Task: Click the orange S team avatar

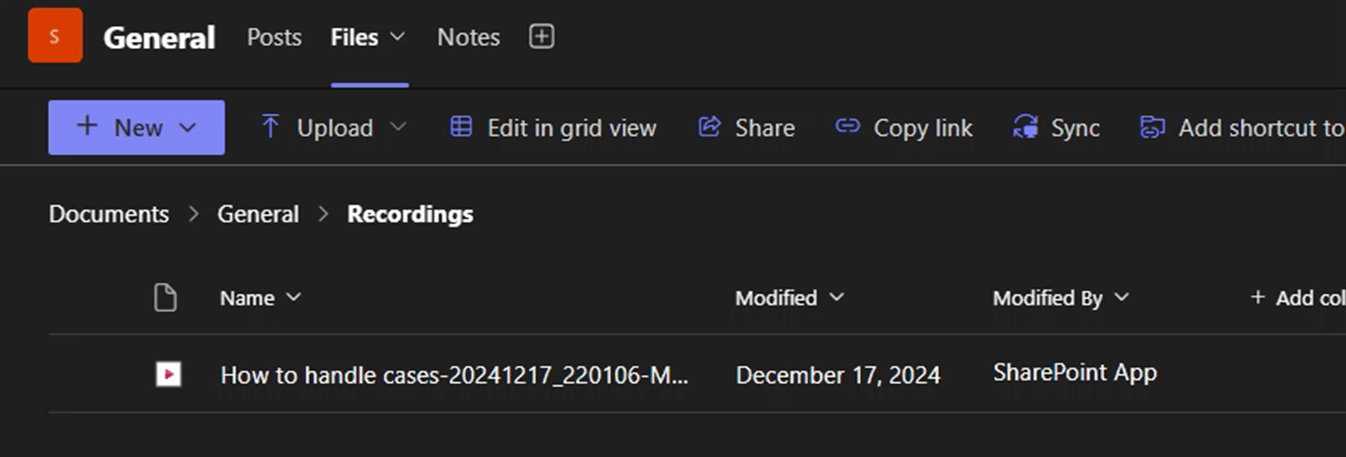Action: (x=55, y=36)
